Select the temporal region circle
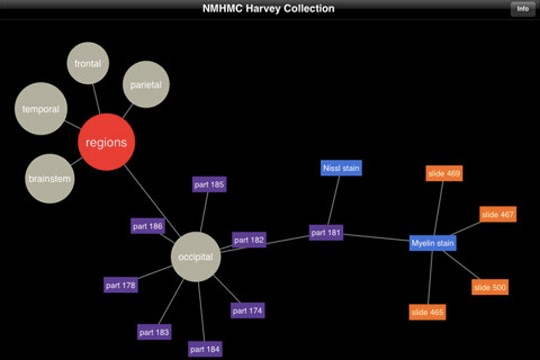 (41, 109)
